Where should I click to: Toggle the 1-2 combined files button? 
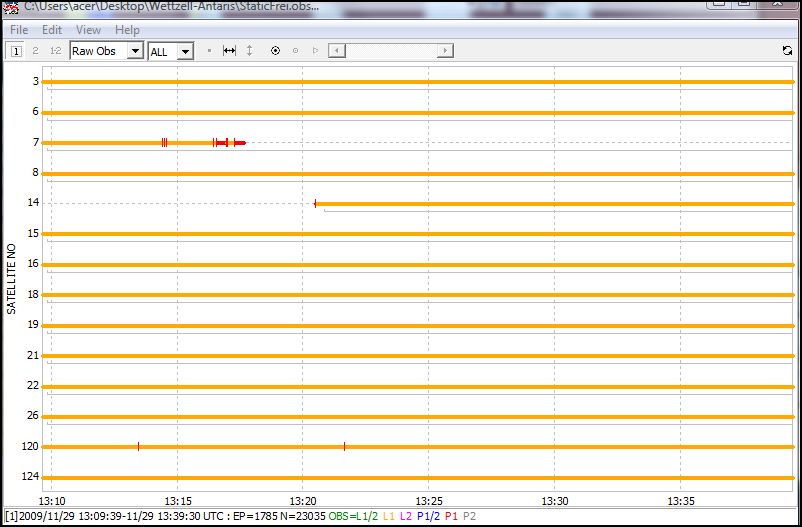(x=56, y=51)
